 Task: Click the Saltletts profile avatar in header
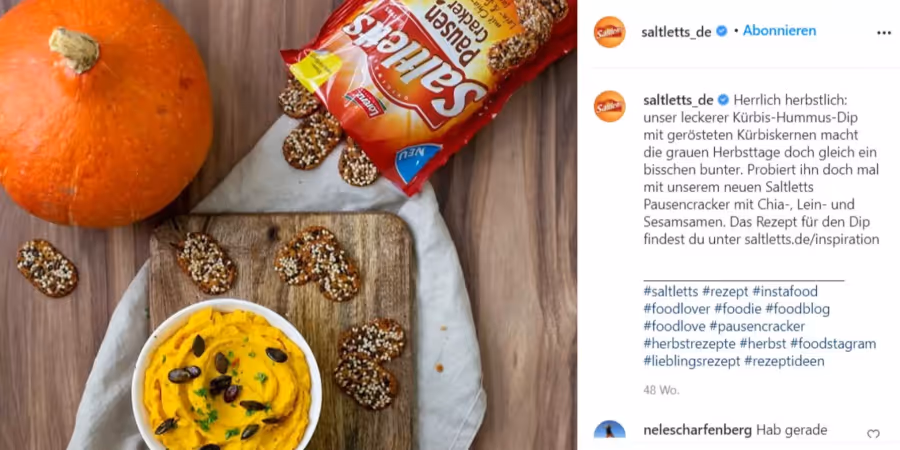coord(610,32)
